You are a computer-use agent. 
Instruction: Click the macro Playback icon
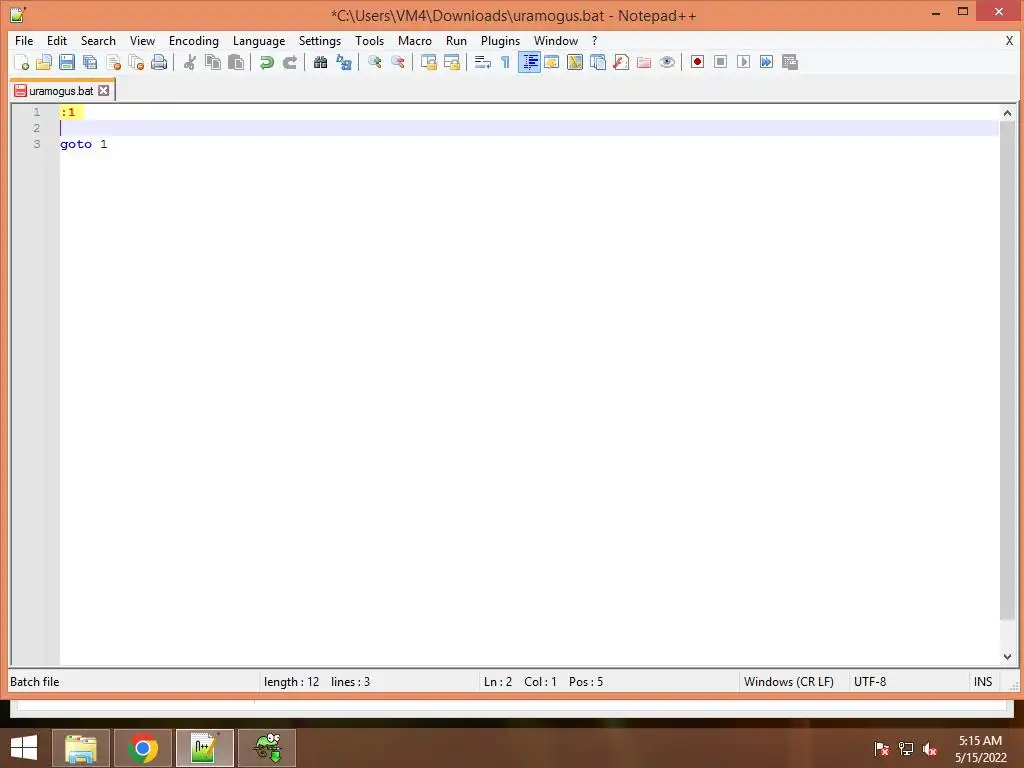click(x=743, y=62)
